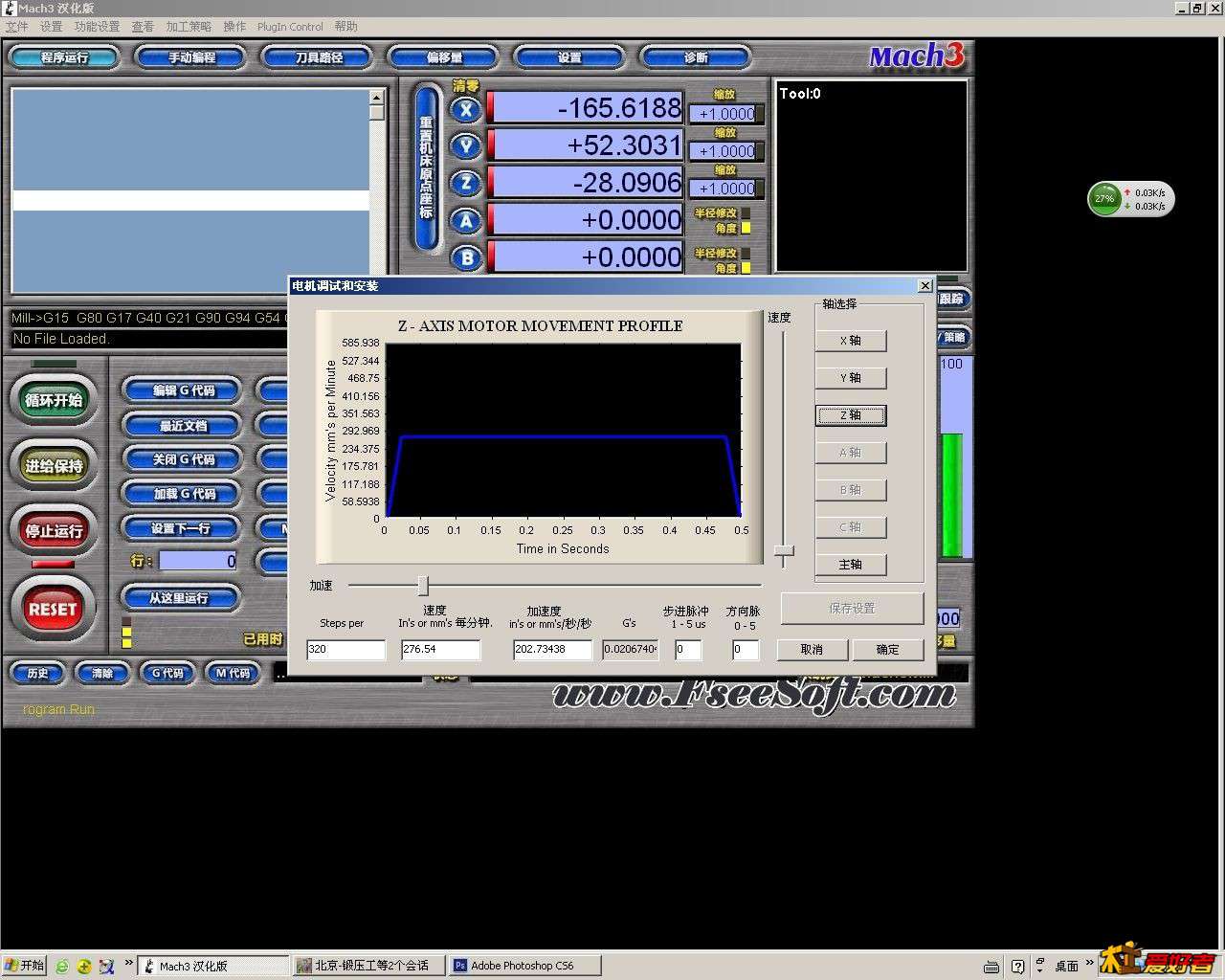The height and width of the screenshot is (980, 1225).
Task: Select the 主轴 spindle toggle button
Action: point(851,565)
